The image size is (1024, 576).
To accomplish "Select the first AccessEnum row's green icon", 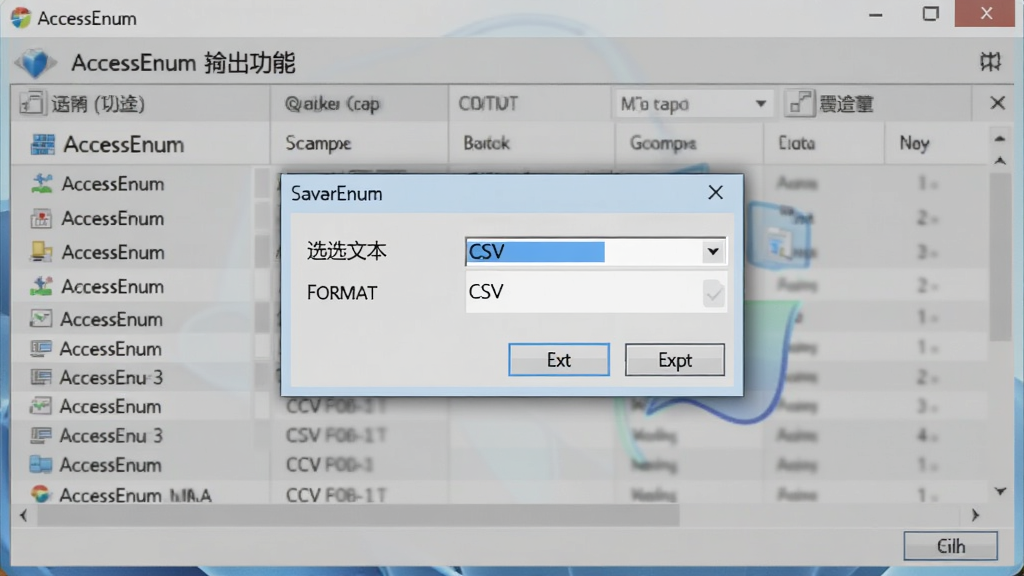I will 42,184.
